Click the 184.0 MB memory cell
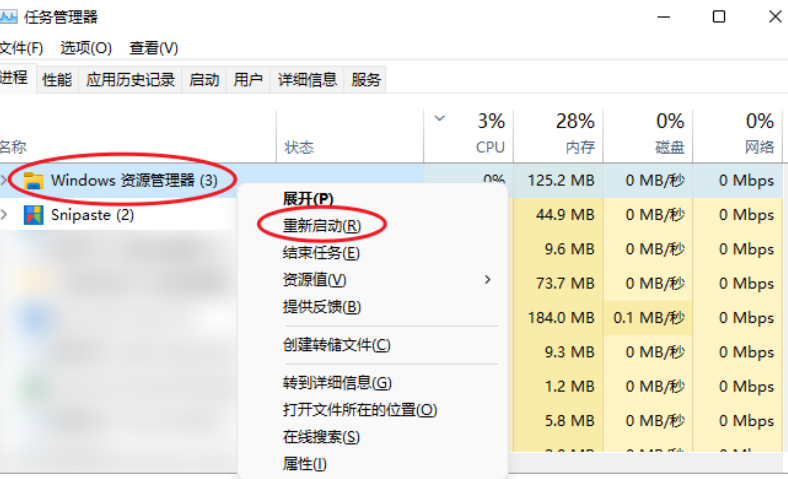This screenshot has height=479, width=788. tap(558, 318)
